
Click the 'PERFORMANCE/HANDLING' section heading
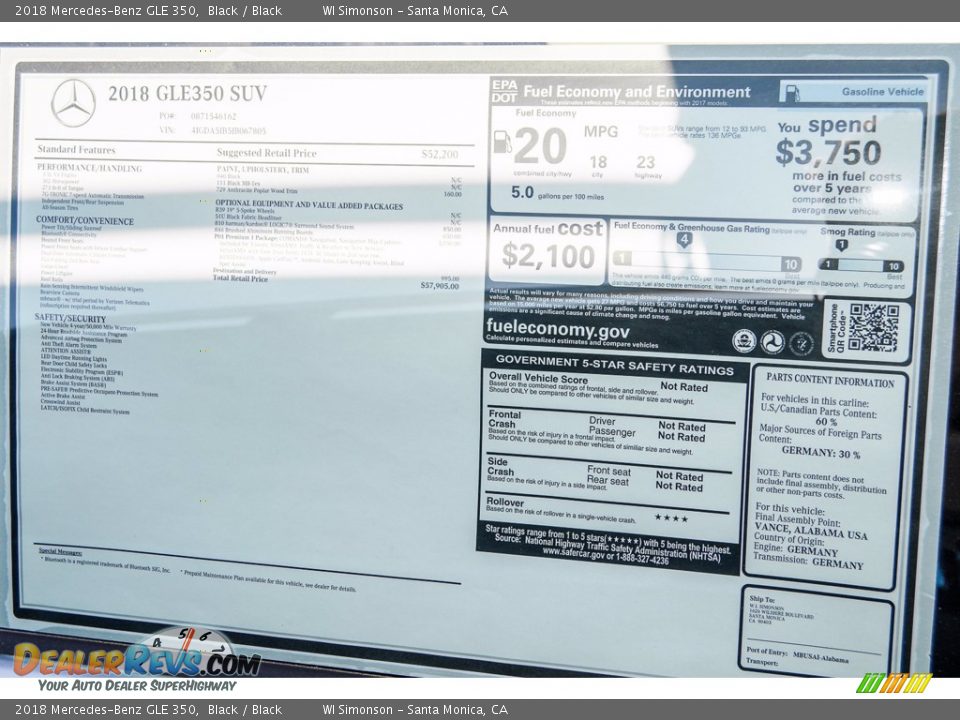pos(89,168)
